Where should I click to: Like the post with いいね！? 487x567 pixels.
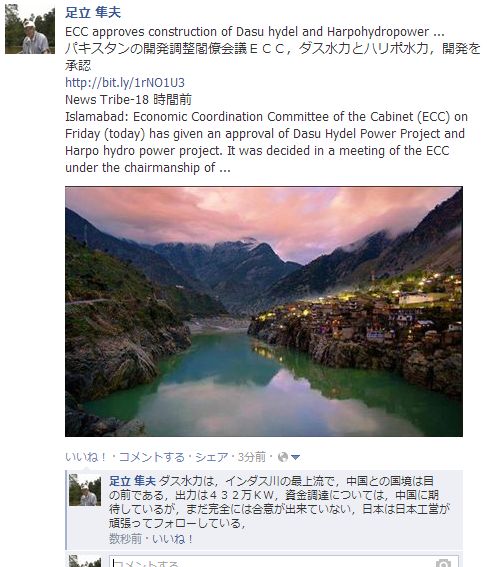coord(86,457)
